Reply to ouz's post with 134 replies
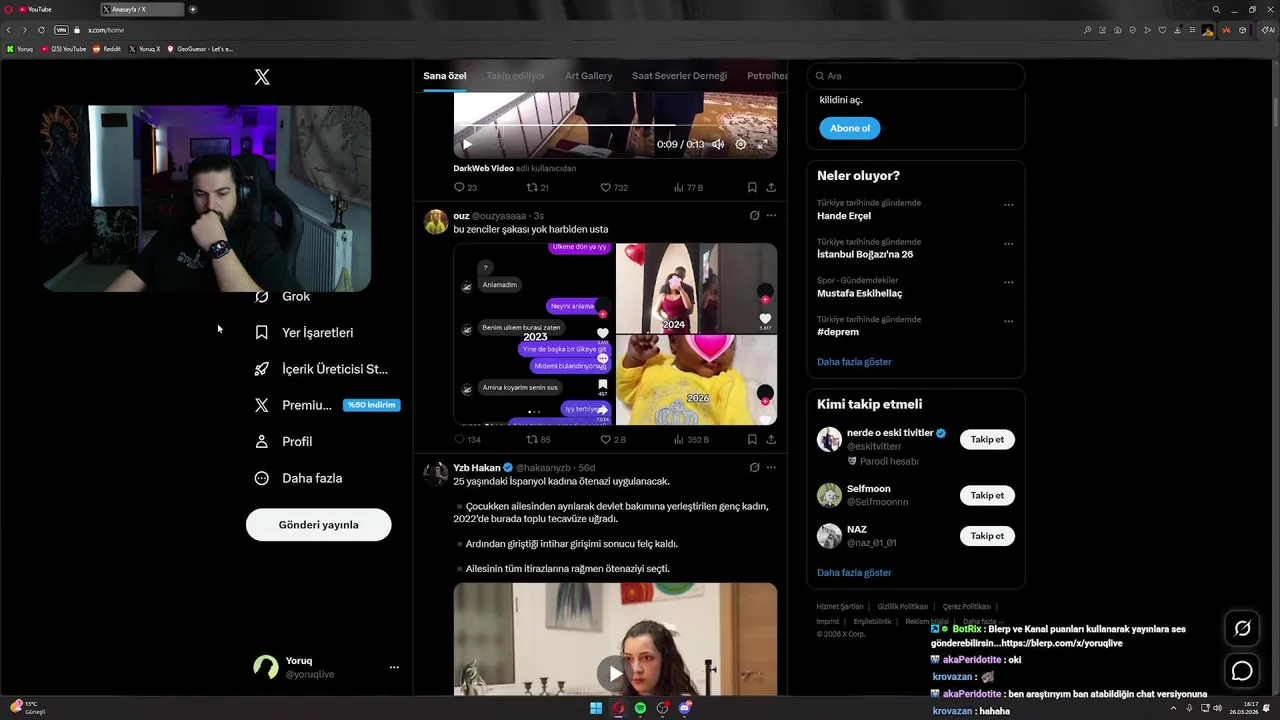Image resolution: width=1280 pixels, height=720 pixels. (x=467, y=439)
